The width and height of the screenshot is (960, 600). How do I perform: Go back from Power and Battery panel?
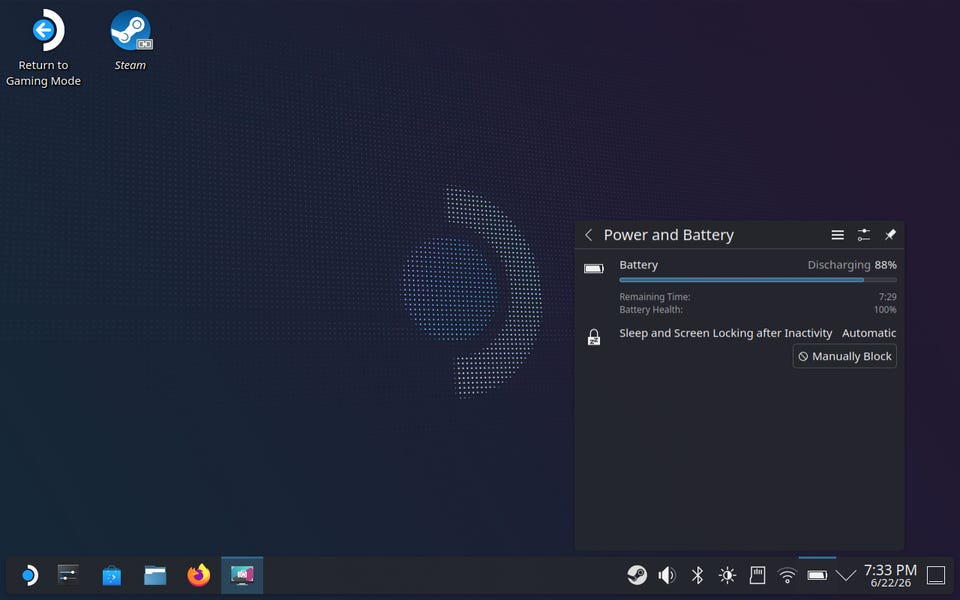tap(588, 235)
